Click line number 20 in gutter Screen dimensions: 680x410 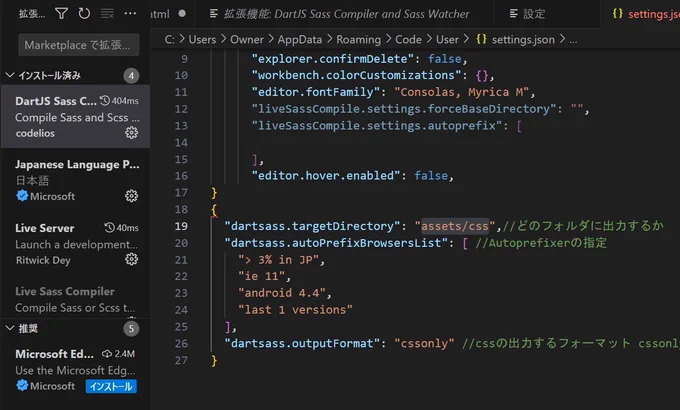[181, 243]
